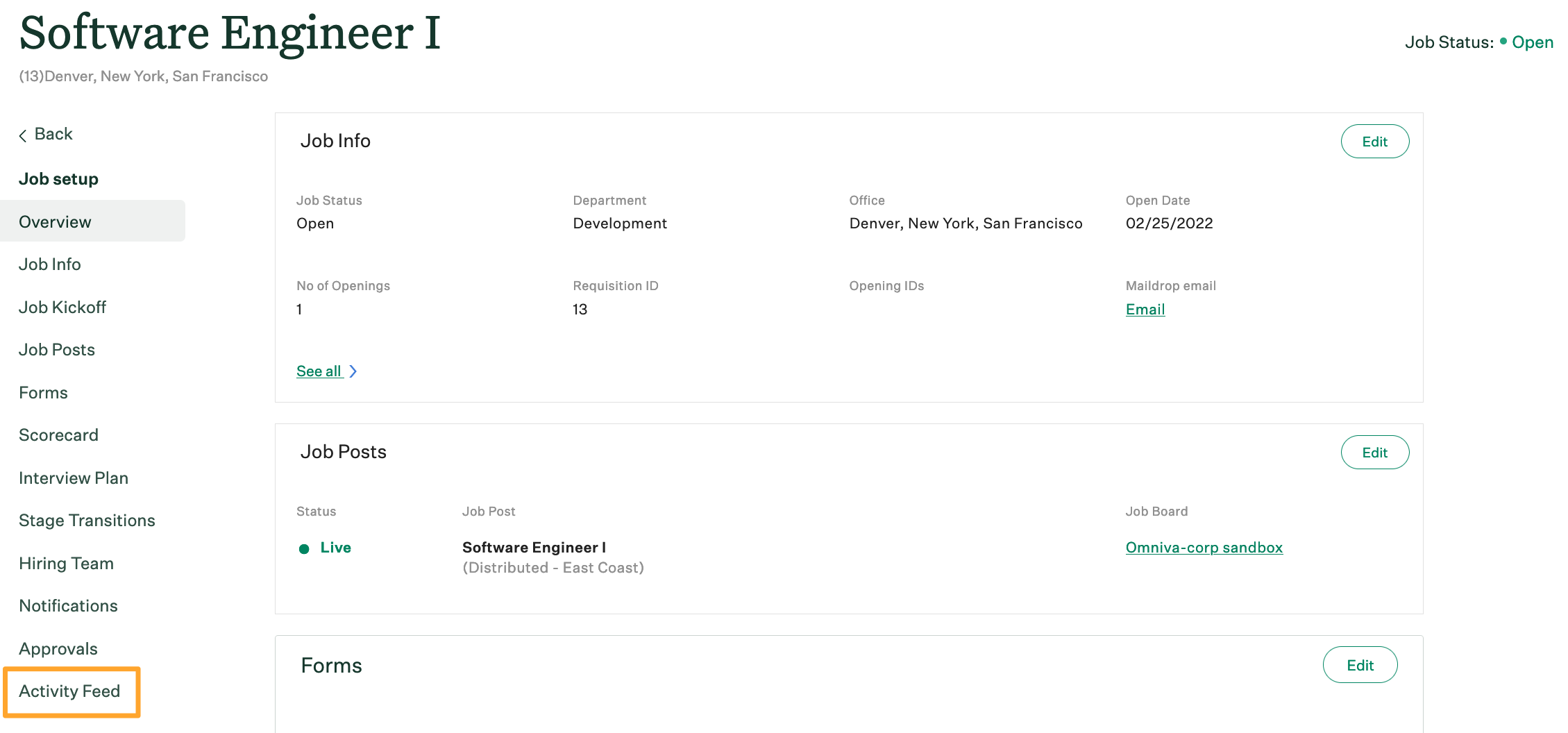Select Job Kickoff in the sidebar
1568x733 pixels.
[62, 307]
